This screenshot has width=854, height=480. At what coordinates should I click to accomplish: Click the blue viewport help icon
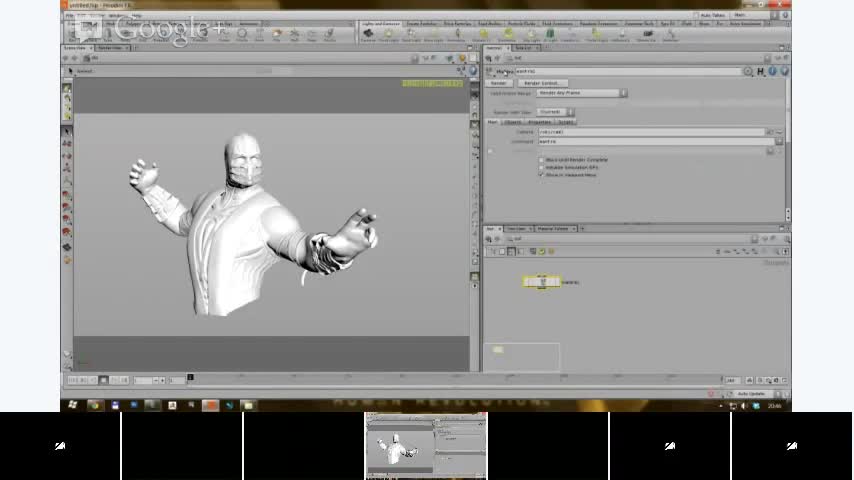click(x=473, y=71)
